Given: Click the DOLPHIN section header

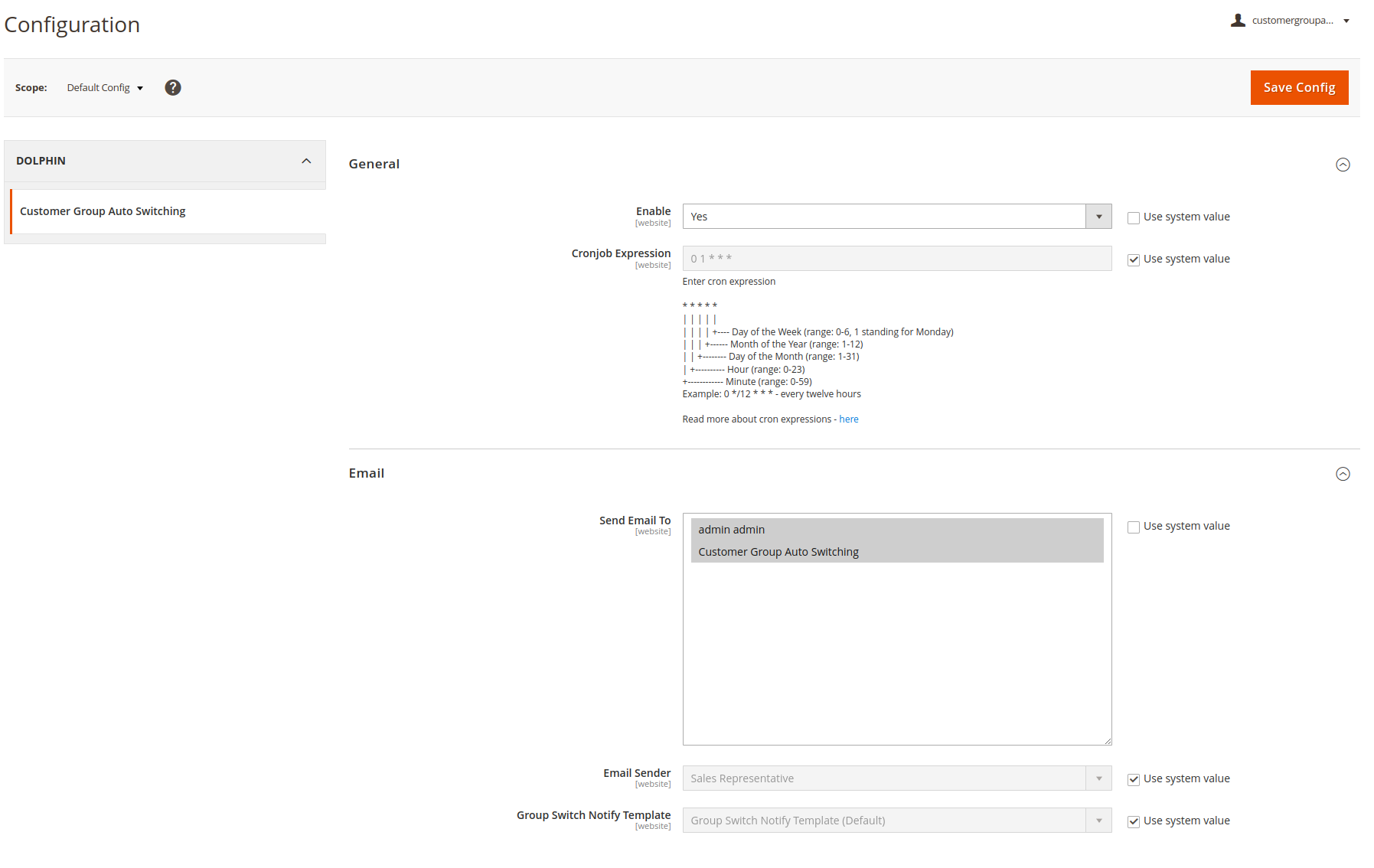Looking at the screenshot, I should [41, 161].
